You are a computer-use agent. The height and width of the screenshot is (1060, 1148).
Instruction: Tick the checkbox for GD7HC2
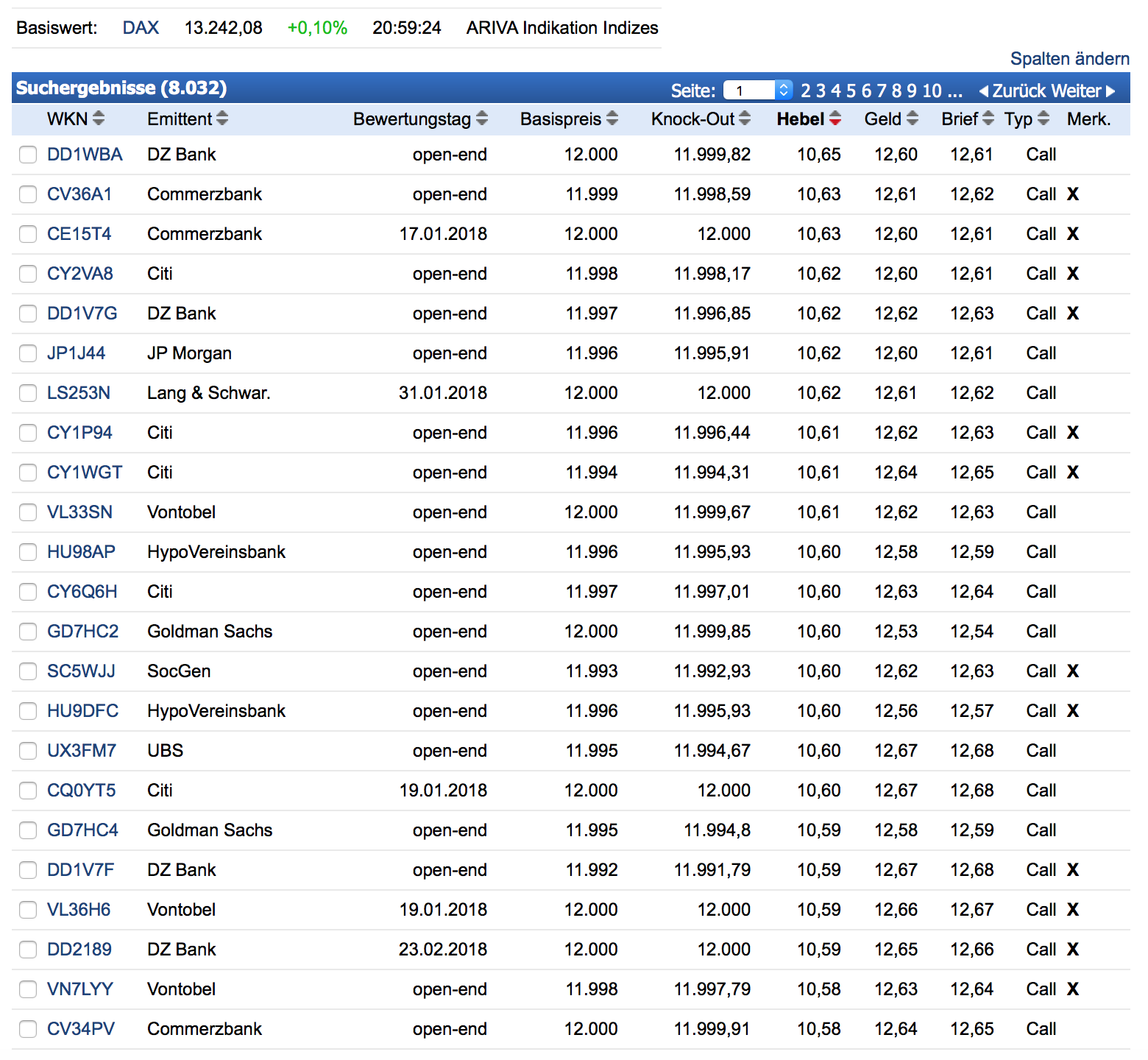point(28,632)
